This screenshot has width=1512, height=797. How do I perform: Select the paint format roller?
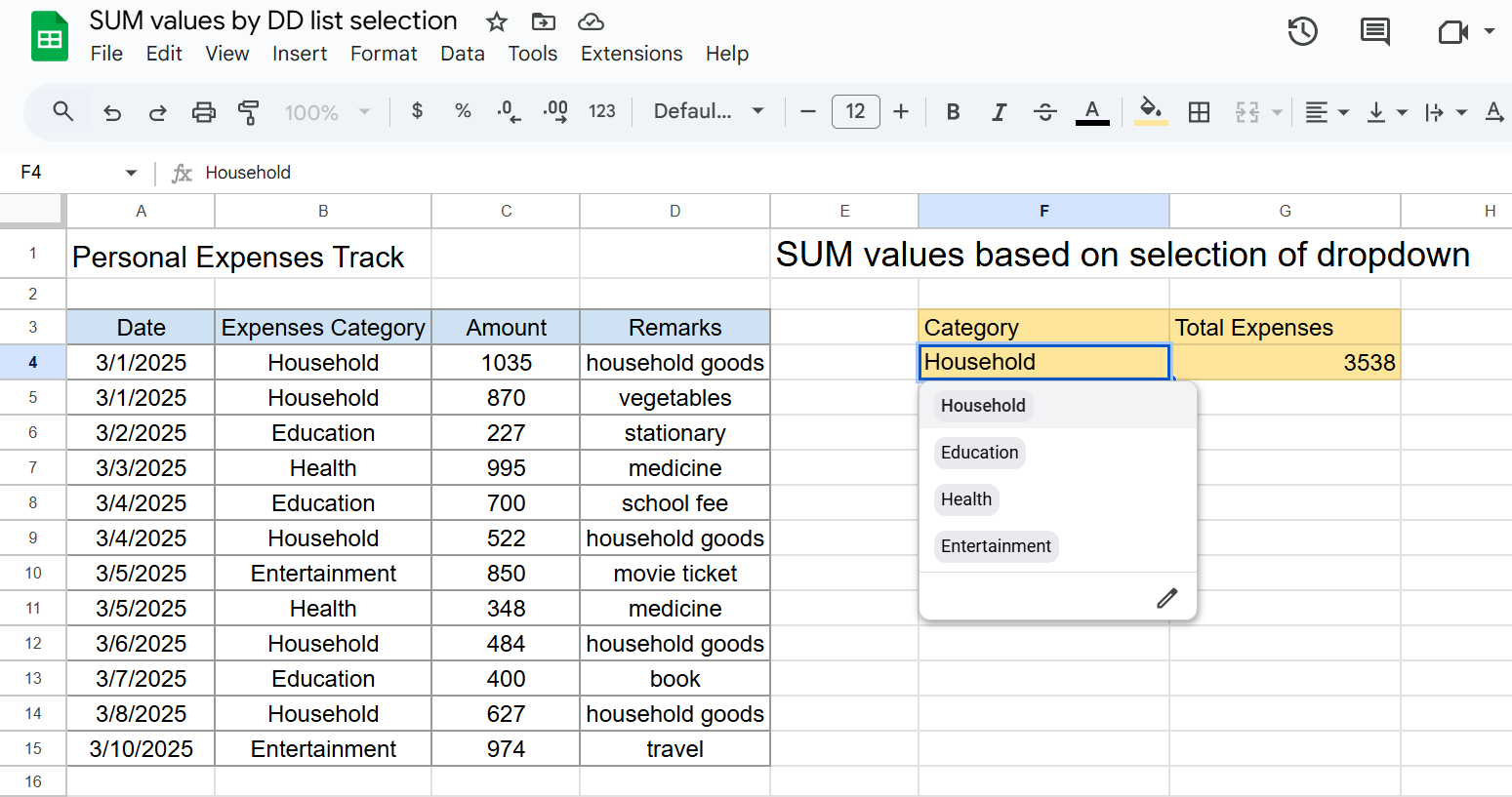click(x=249, y=112)
